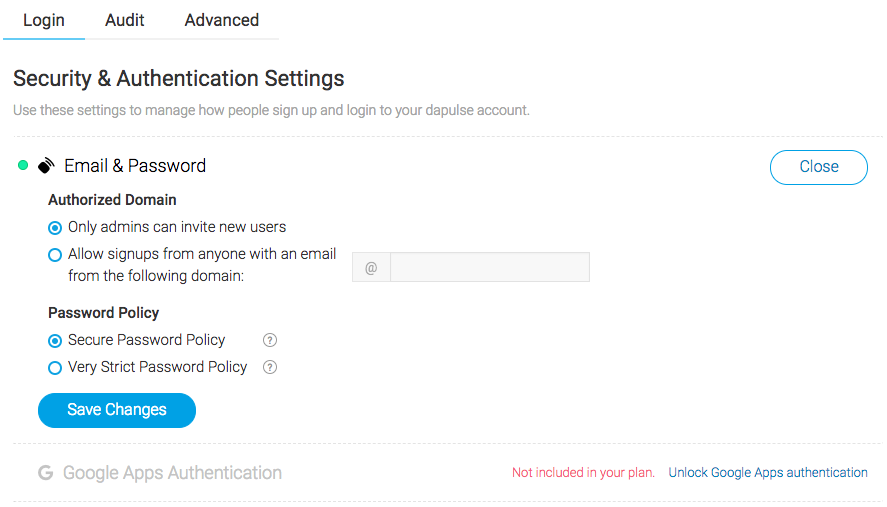
Task: Click the Email & Password section heading
Action: (135, 166)
